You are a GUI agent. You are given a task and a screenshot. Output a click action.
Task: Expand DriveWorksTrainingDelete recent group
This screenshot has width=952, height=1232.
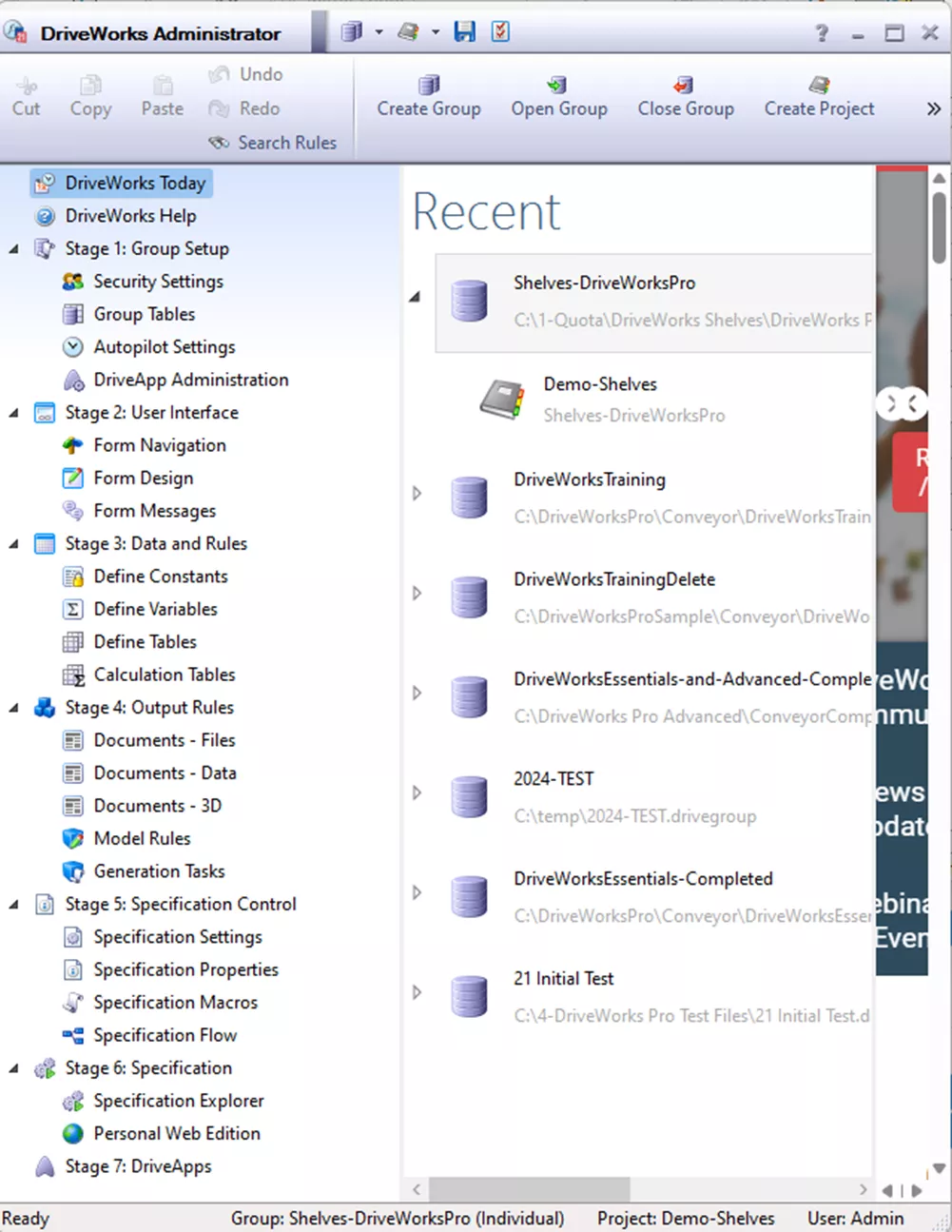coord(417,594)
